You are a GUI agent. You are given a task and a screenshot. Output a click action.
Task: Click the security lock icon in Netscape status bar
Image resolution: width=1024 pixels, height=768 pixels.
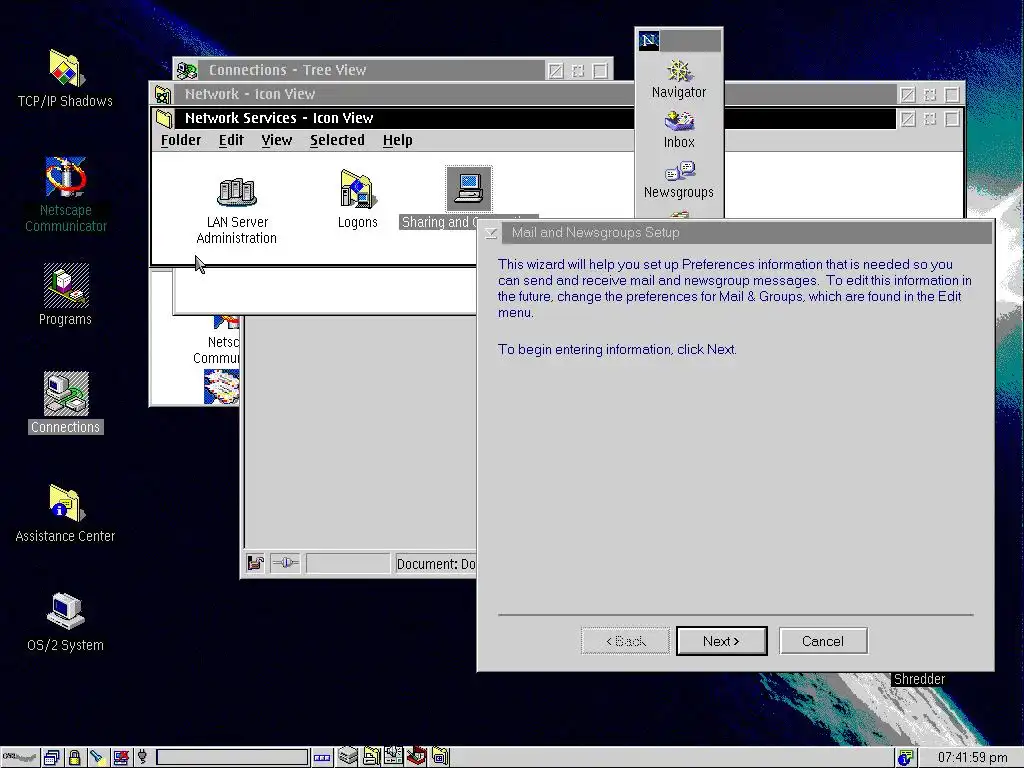point(255,563)
